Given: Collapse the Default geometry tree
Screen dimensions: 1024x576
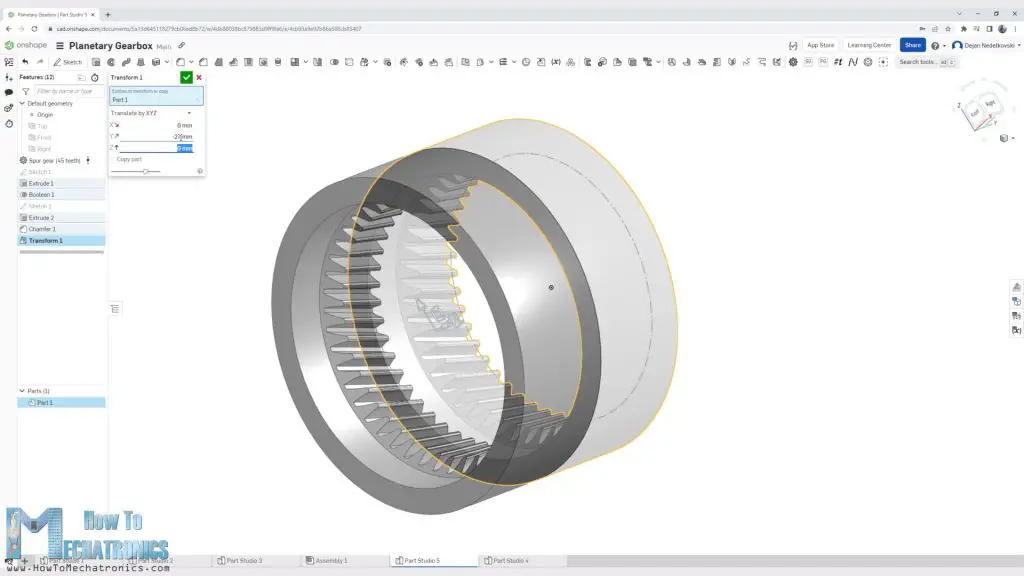Looking at the screenshot, I should pos(22,104).
